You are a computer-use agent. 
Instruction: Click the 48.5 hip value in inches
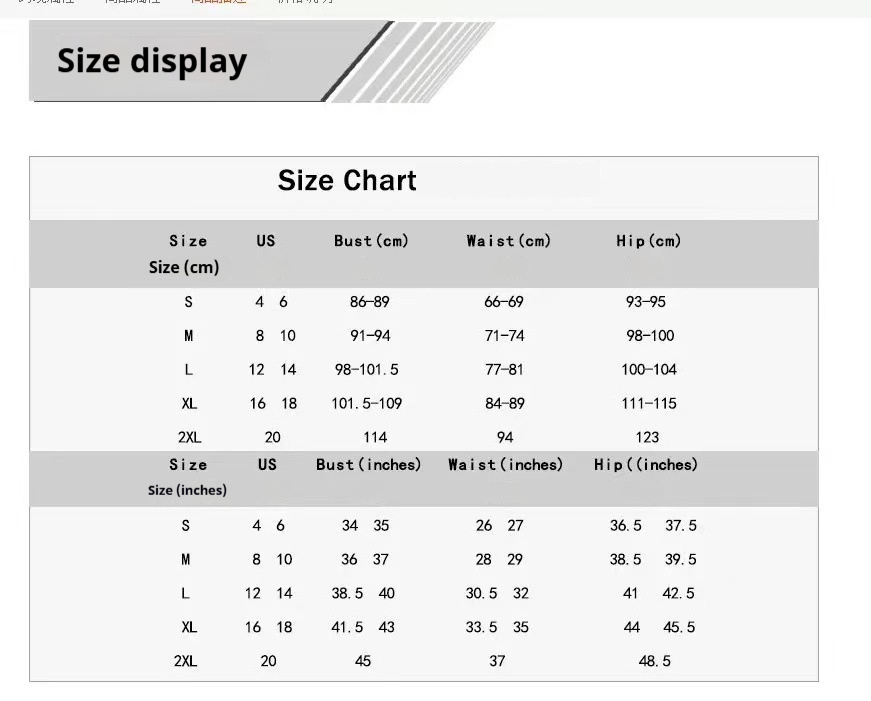click(x=654, y=661)
